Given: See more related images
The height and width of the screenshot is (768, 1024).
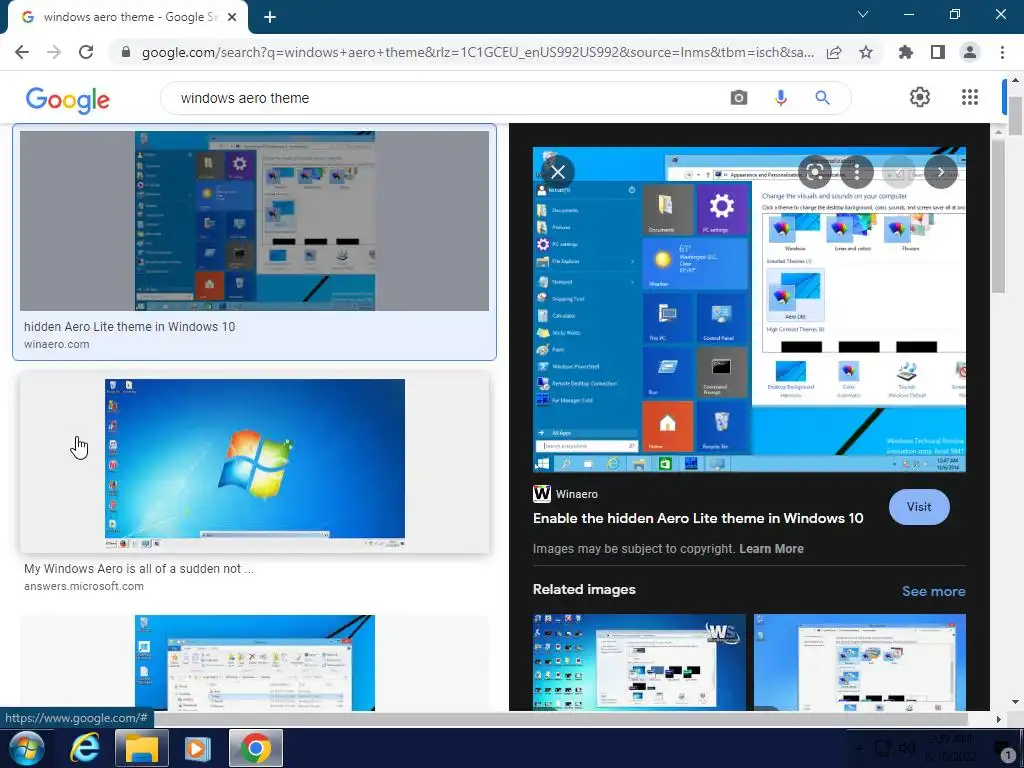Looking at the screenshot, I should (x=933, y=591).
